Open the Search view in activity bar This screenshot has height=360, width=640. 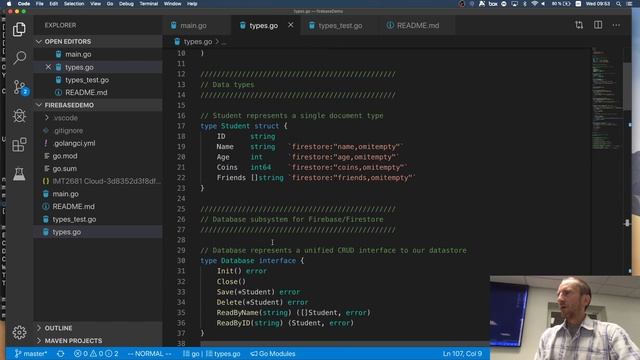tap(19, 58)
